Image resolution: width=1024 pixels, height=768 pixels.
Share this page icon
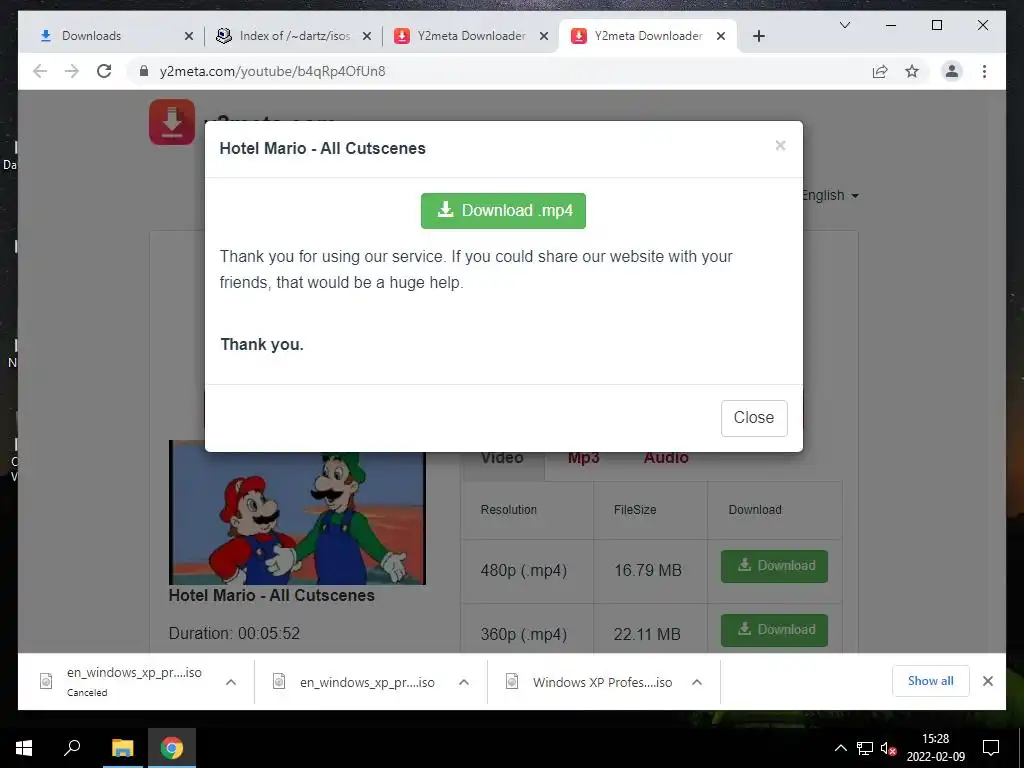tap(880, 72)
